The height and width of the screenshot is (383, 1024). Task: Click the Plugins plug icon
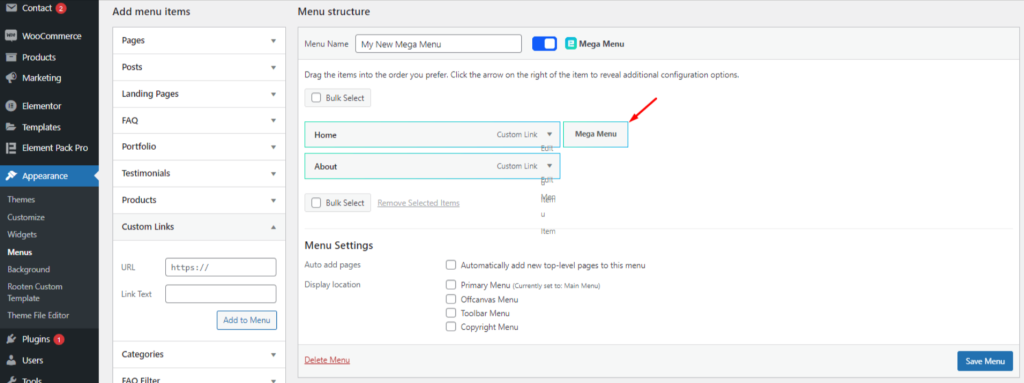[x=10, y=339]
